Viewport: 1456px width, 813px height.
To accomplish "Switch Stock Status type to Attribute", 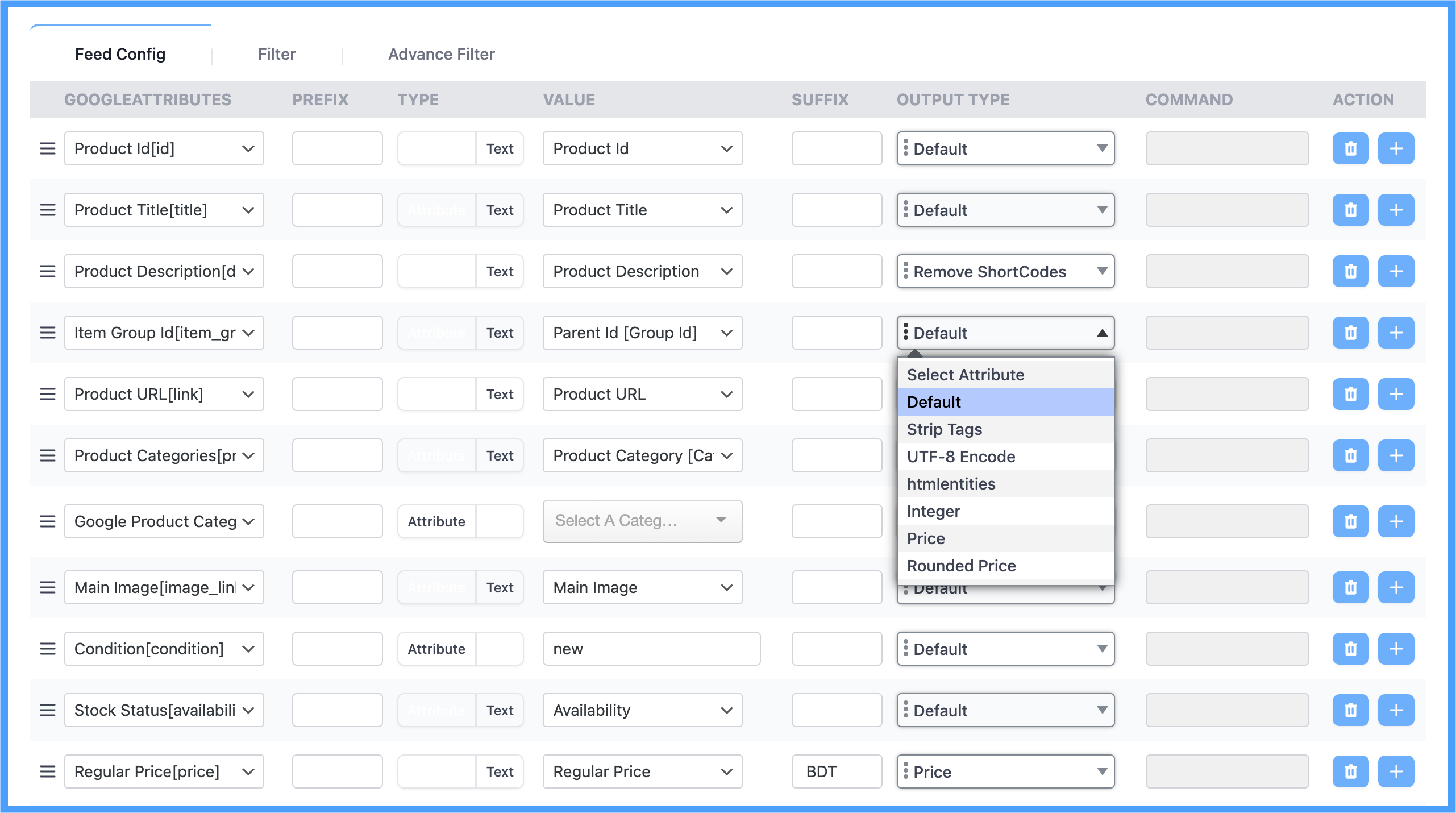I will [436, 710].
